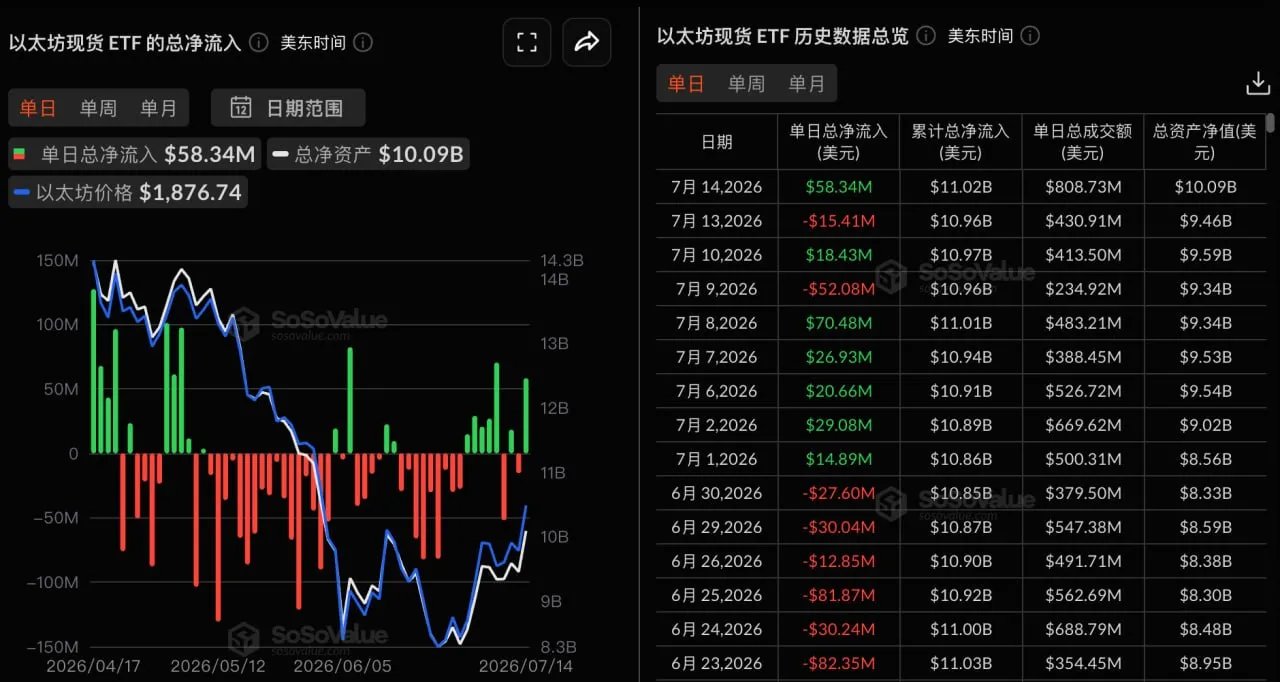1280x682 pixels.
Task: Click the 日期 column header
Action: pyautogui.click(x=716, y=142)
